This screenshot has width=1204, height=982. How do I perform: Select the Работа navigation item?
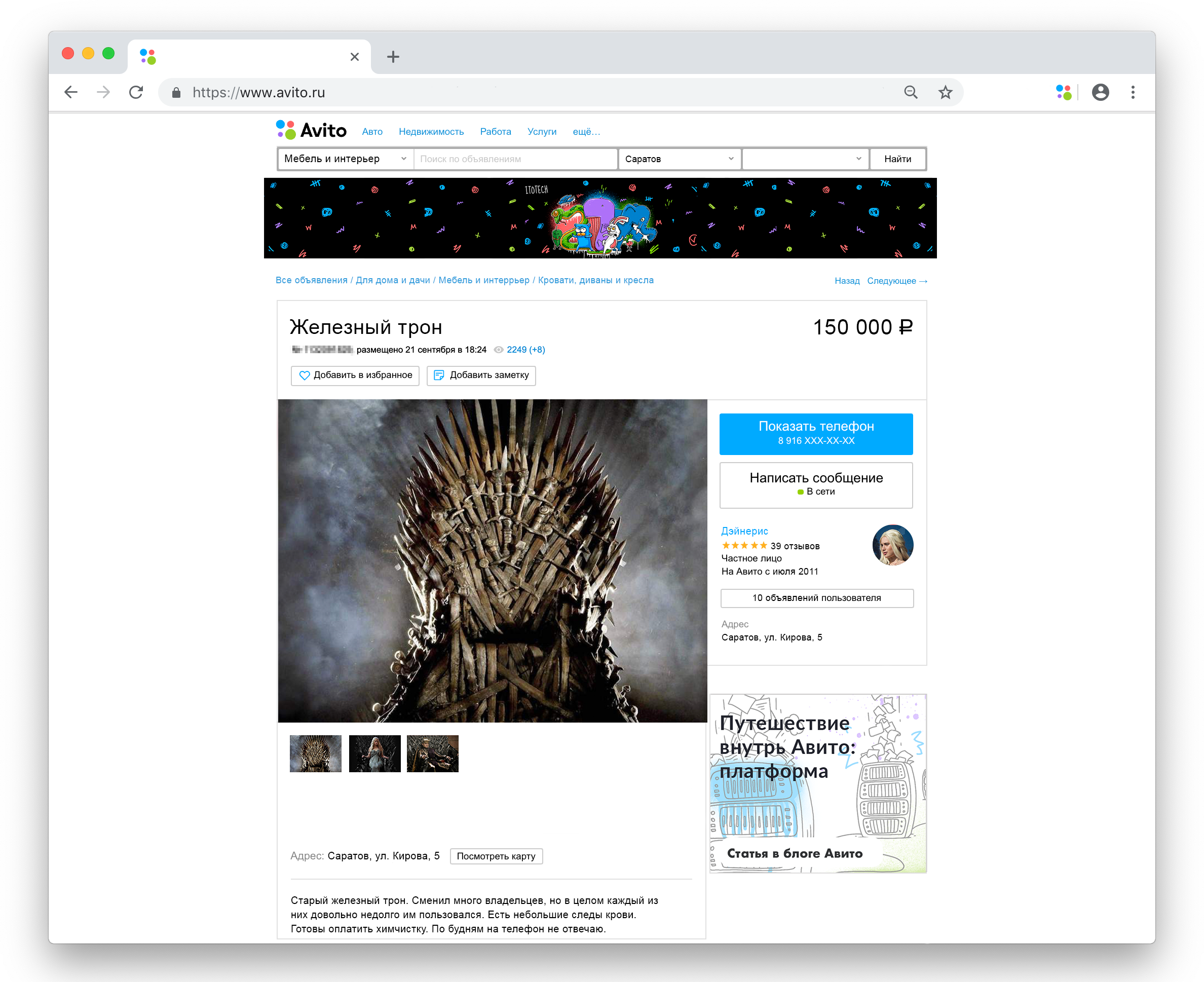click(x=496, y=132)
